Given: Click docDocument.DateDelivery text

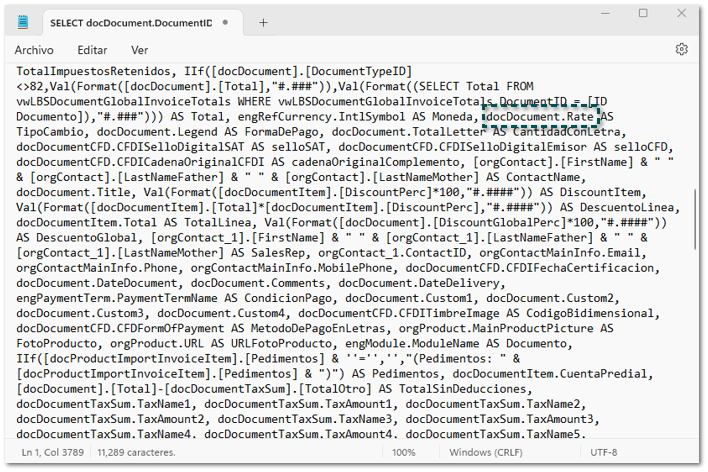Looking at the screenshot, I should click(x=419, y=283).
